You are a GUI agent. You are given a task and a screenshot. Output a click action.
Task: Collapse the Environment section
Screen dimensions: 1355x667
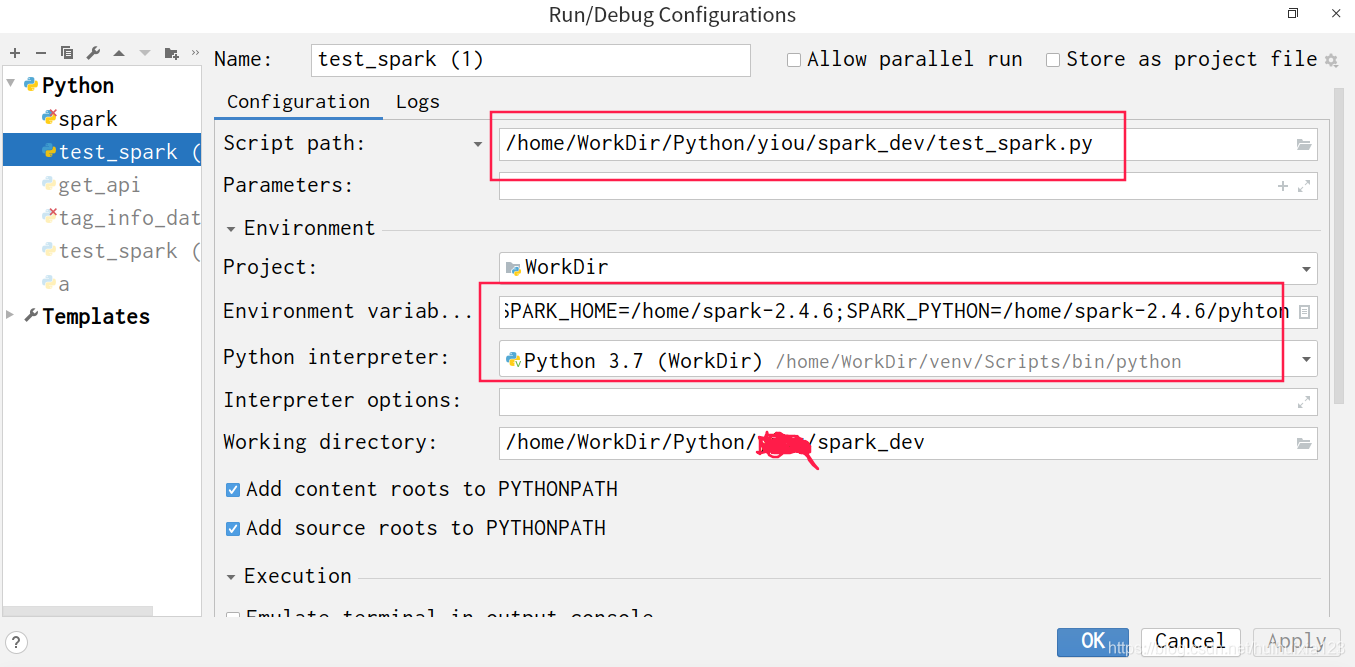pyautogui.click(x=231, y=229)
